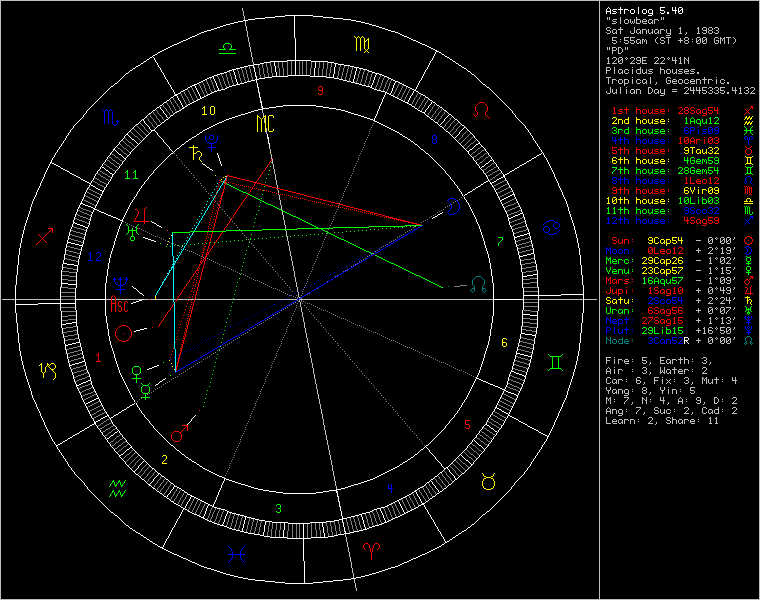Click the 'Moon: 0Leo12' row
The width and height of the screenshot is (760, 600).
pos(680,251)
